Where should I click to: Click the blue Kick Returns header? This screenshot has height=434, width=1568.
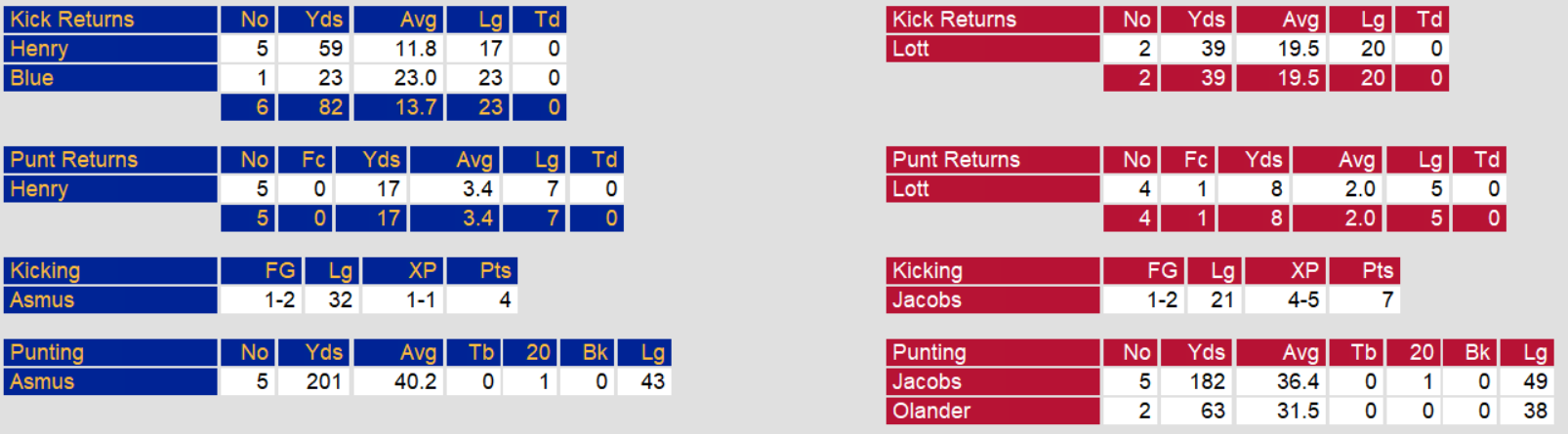(72, 20)
